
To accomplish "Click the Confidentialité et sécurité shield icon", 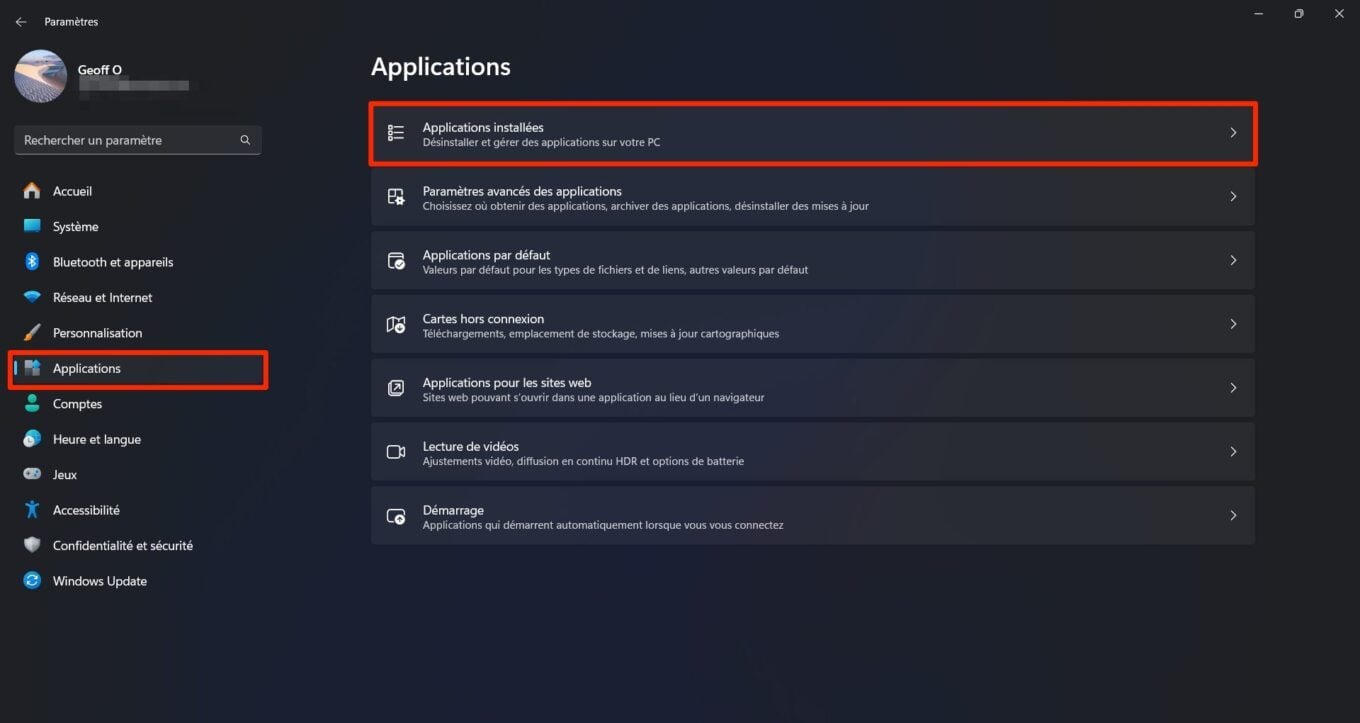I will (x=32, y=545).
